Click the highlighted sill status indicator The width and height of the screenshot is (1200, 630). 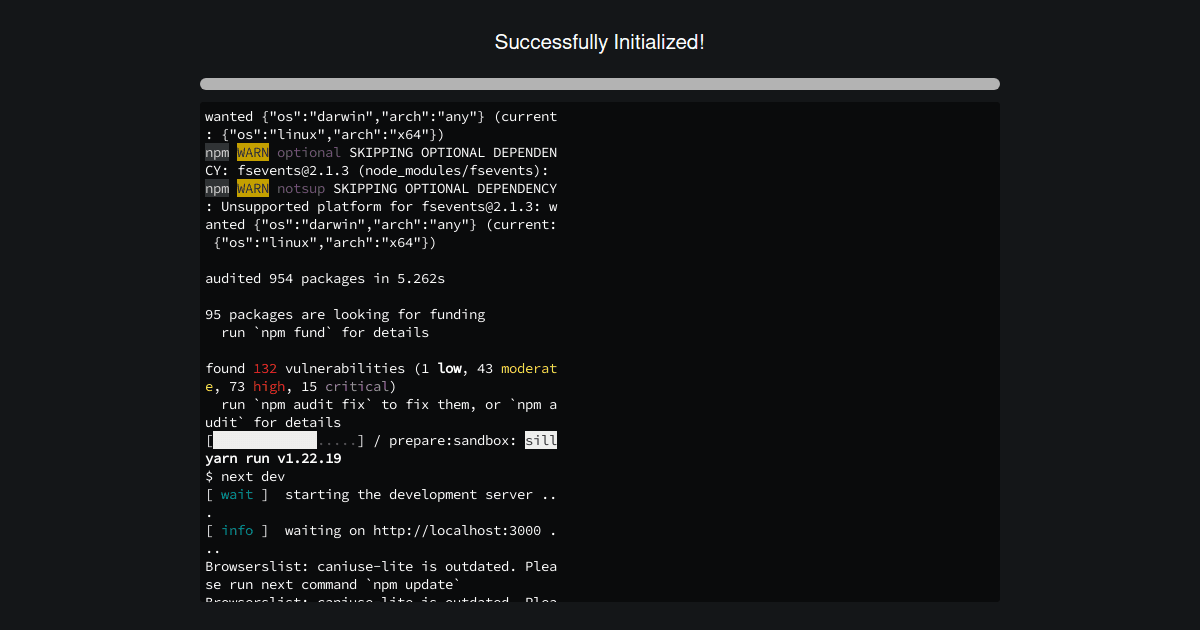[541, 440]
